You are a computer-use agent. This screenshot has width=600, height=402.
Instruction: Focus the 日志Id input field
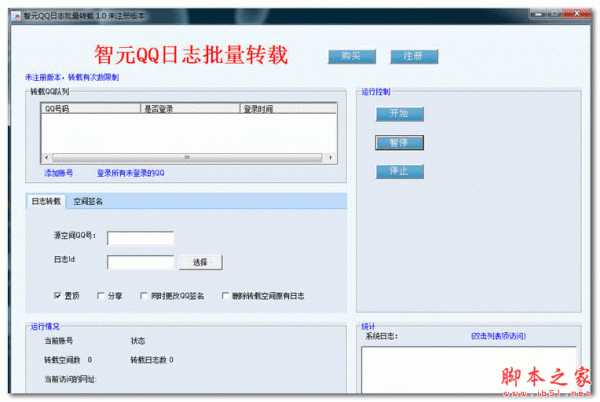point(140,262)
